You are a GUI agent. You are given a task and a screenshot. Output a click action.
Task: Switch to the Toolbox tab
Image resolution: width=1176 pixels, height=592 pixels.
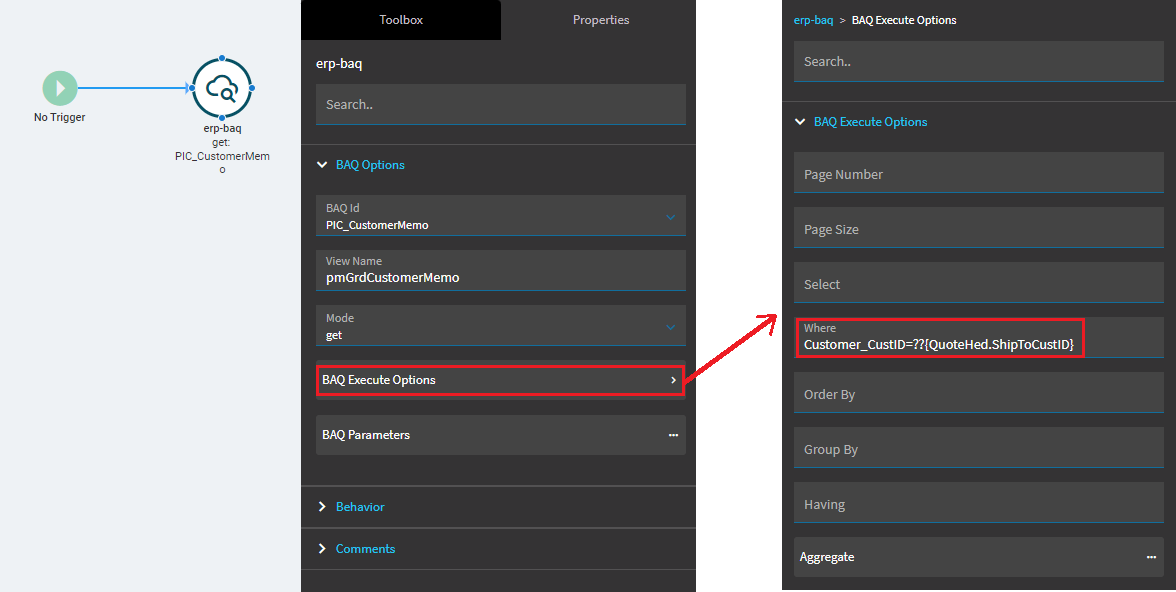coord(401,20)
